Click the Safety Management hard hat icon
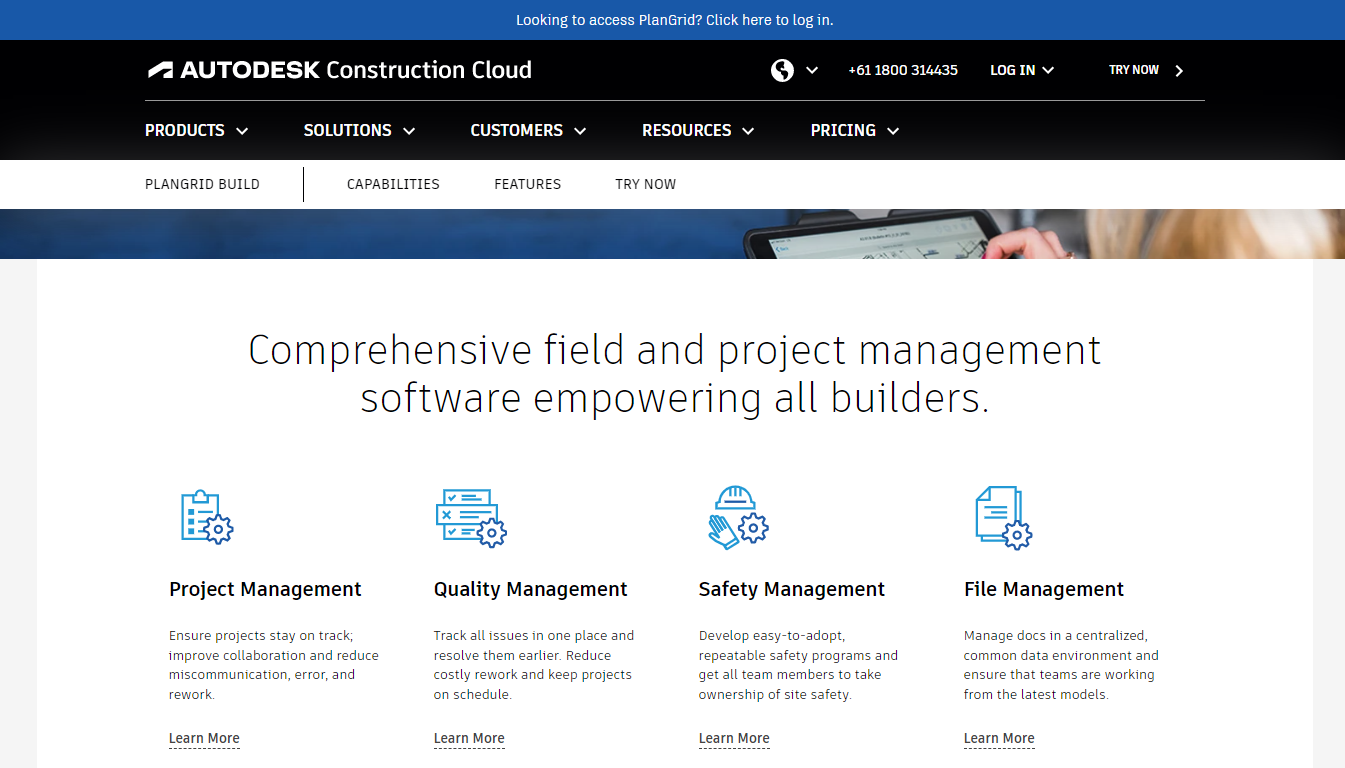This screenshot has height=768, width=1345. [x=738, y=517]
